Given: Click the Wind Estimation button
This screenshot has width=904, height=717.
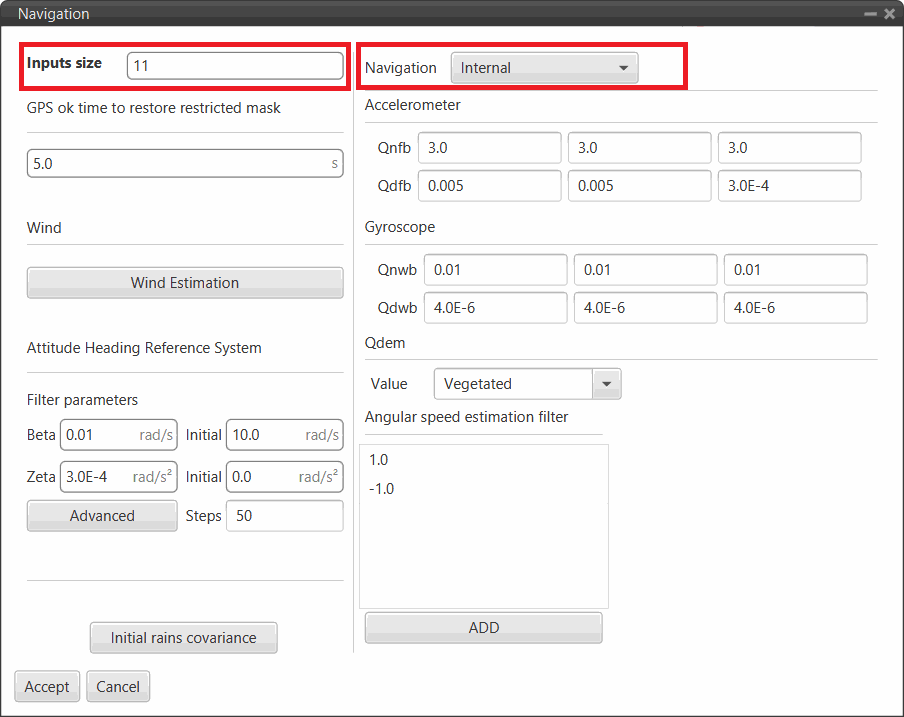Looking at the screenshot, I should [x=185, y=283].
